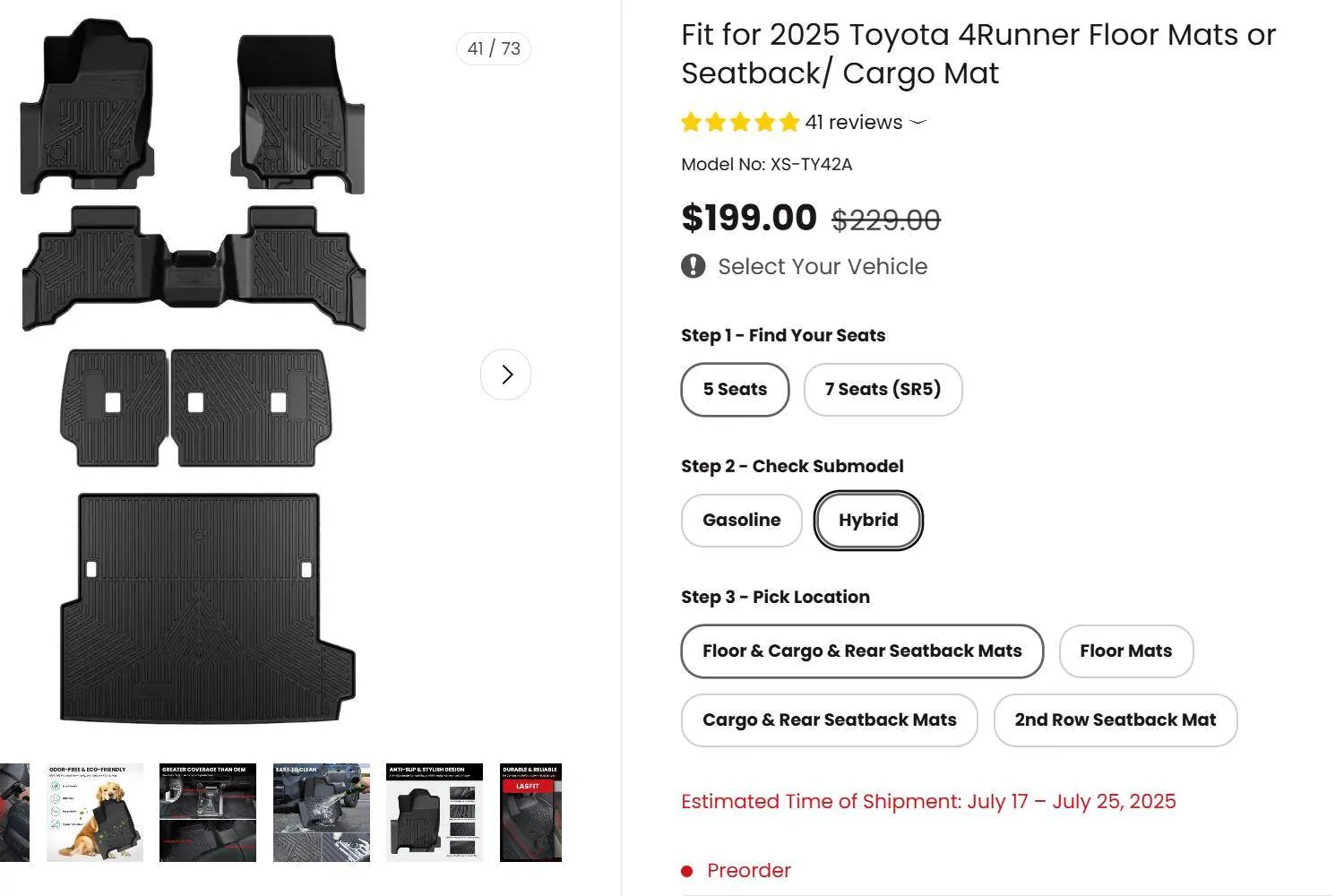
Task: Select the 2nd Row Seatback Mat option
Action: [1115, 719]
